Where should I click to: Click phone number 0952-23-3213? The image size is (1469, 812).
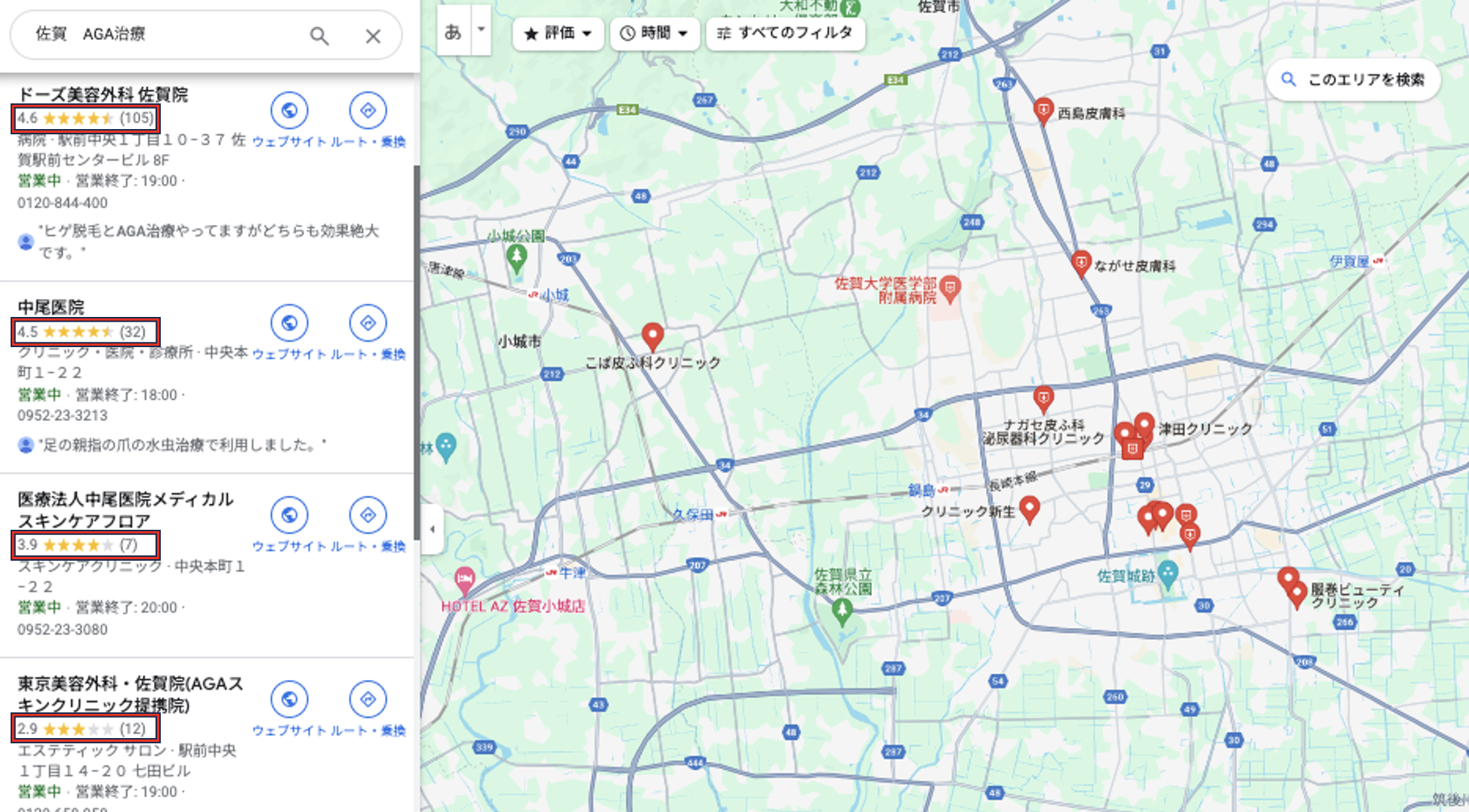click(63, 416)
